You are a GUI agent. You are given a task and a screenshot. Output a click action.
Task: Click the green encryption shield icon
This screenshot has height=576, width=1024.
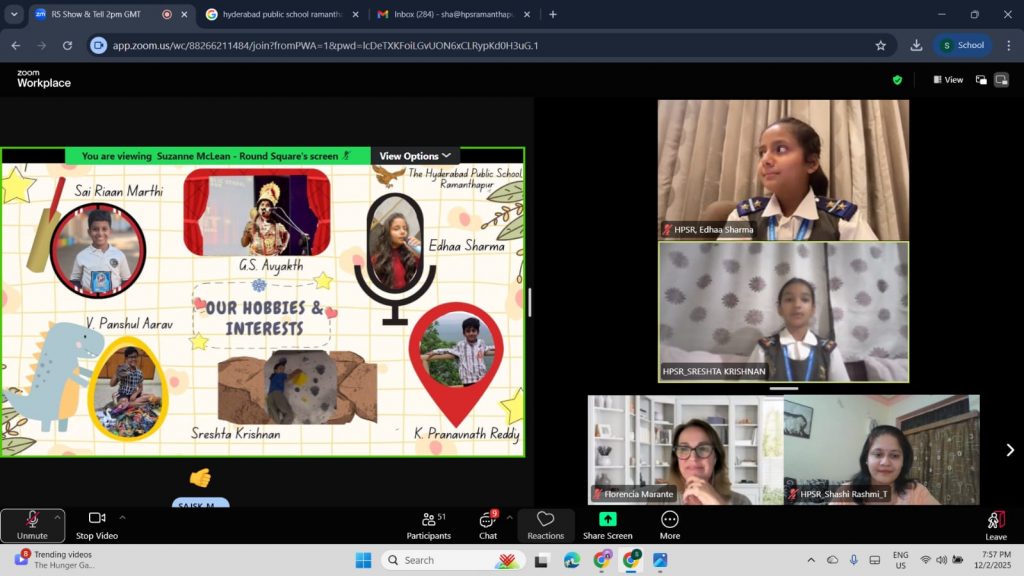[897, 80]
